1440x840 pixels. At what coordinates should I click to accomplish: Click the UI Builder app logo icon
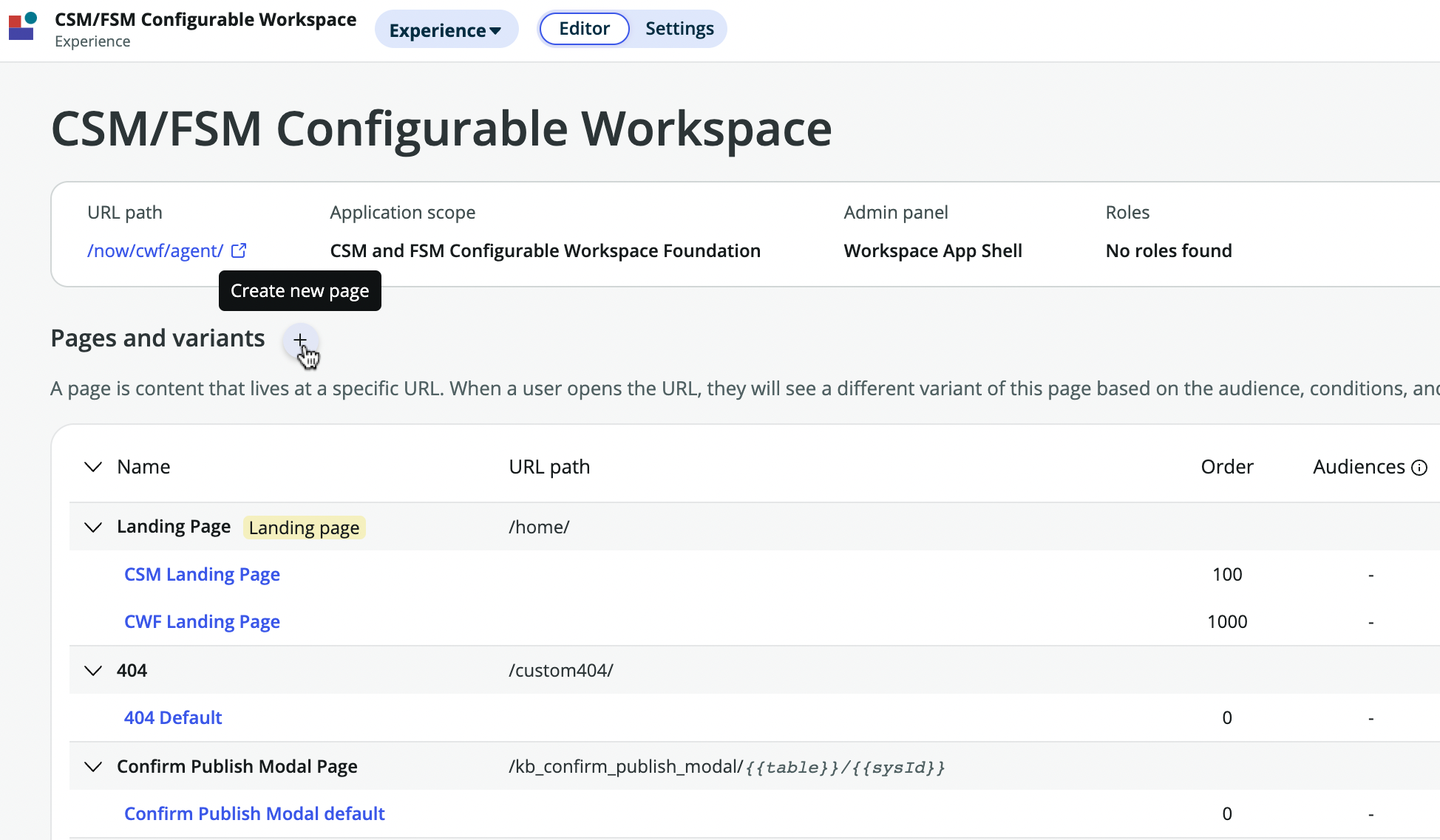pos(22,26)
